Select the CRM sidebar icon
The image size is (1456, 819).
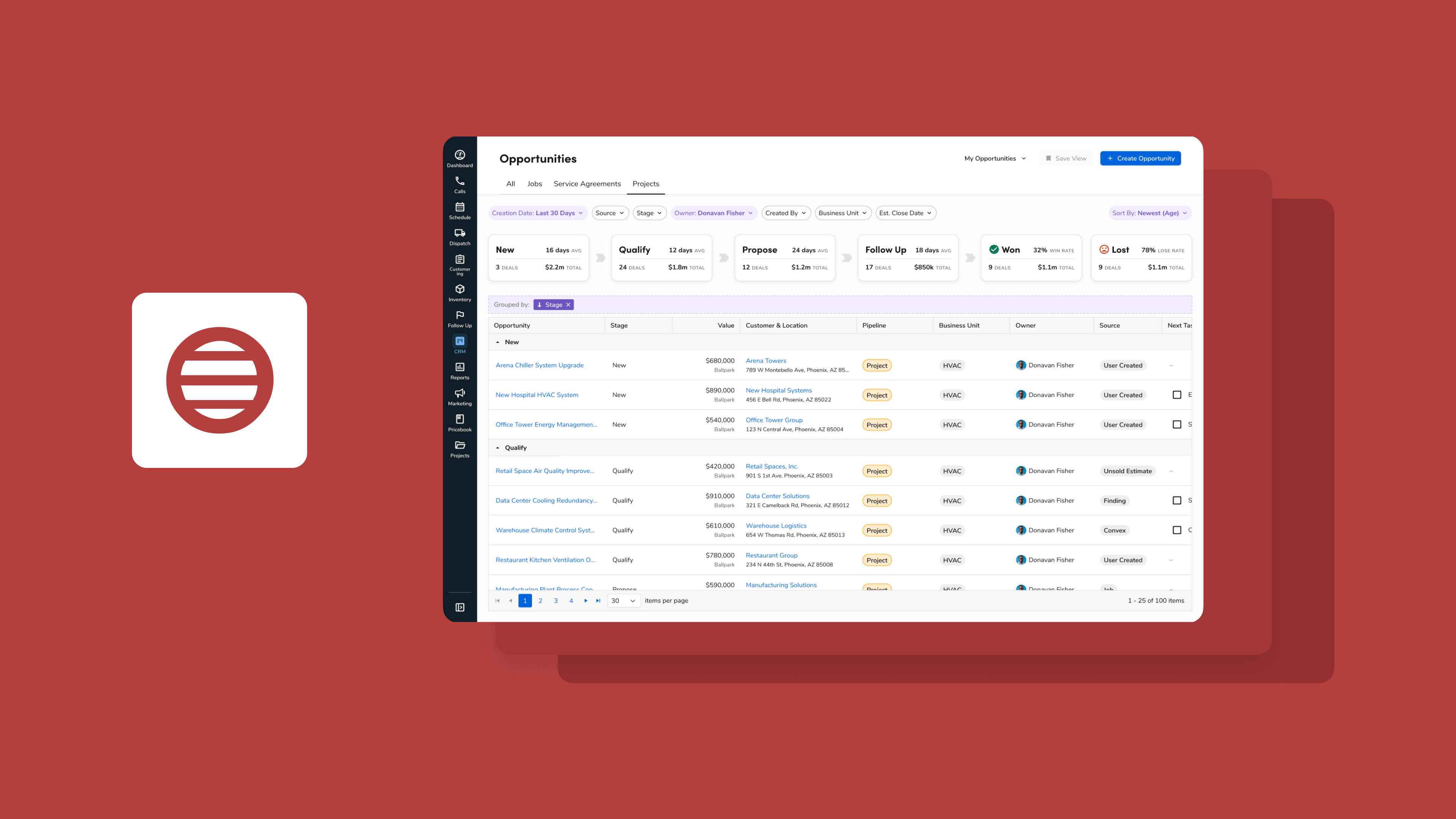[460, 344]
